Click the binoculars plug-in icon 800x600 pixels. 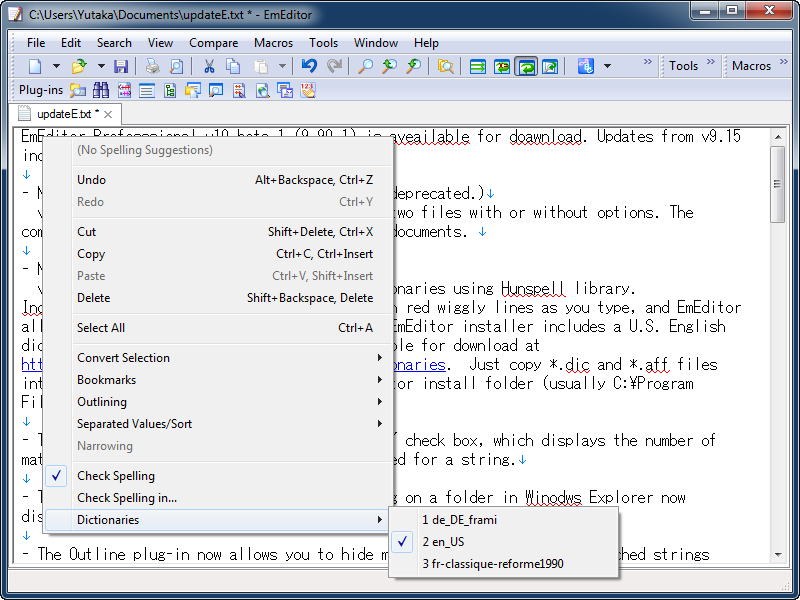[101, 90]
